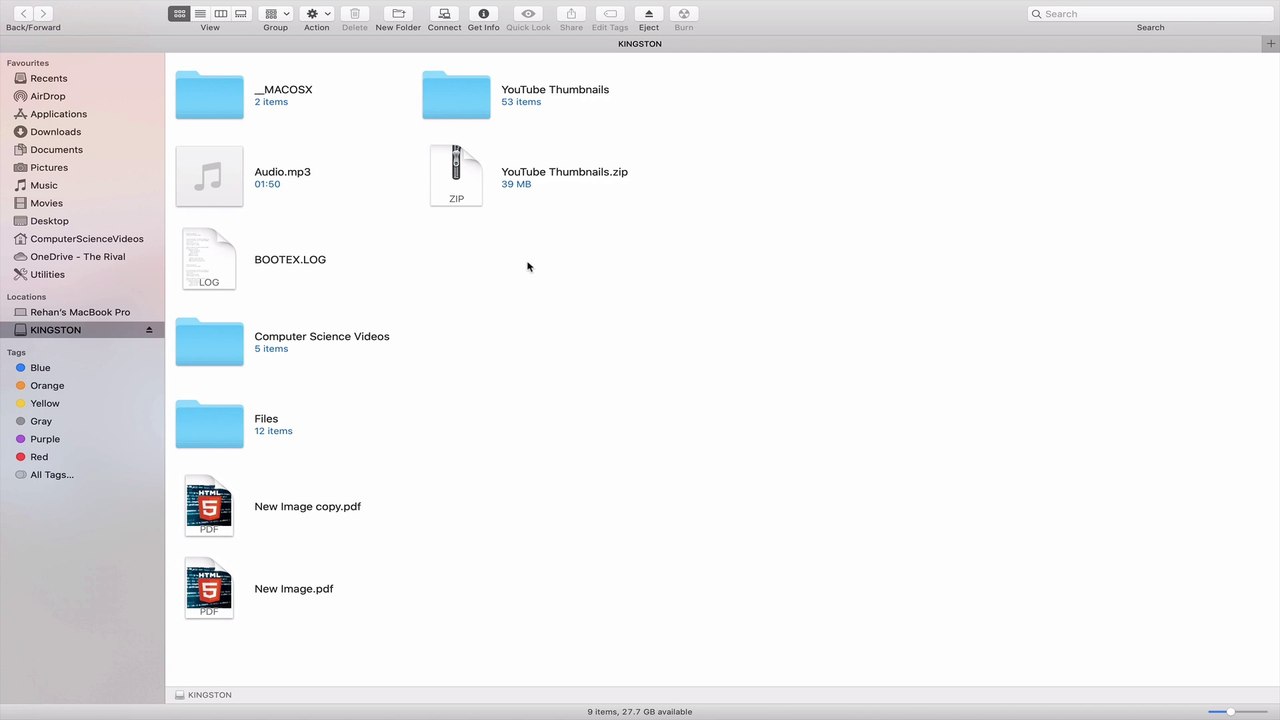
Task: Select the Files folder icon
Action: point(209,424)
